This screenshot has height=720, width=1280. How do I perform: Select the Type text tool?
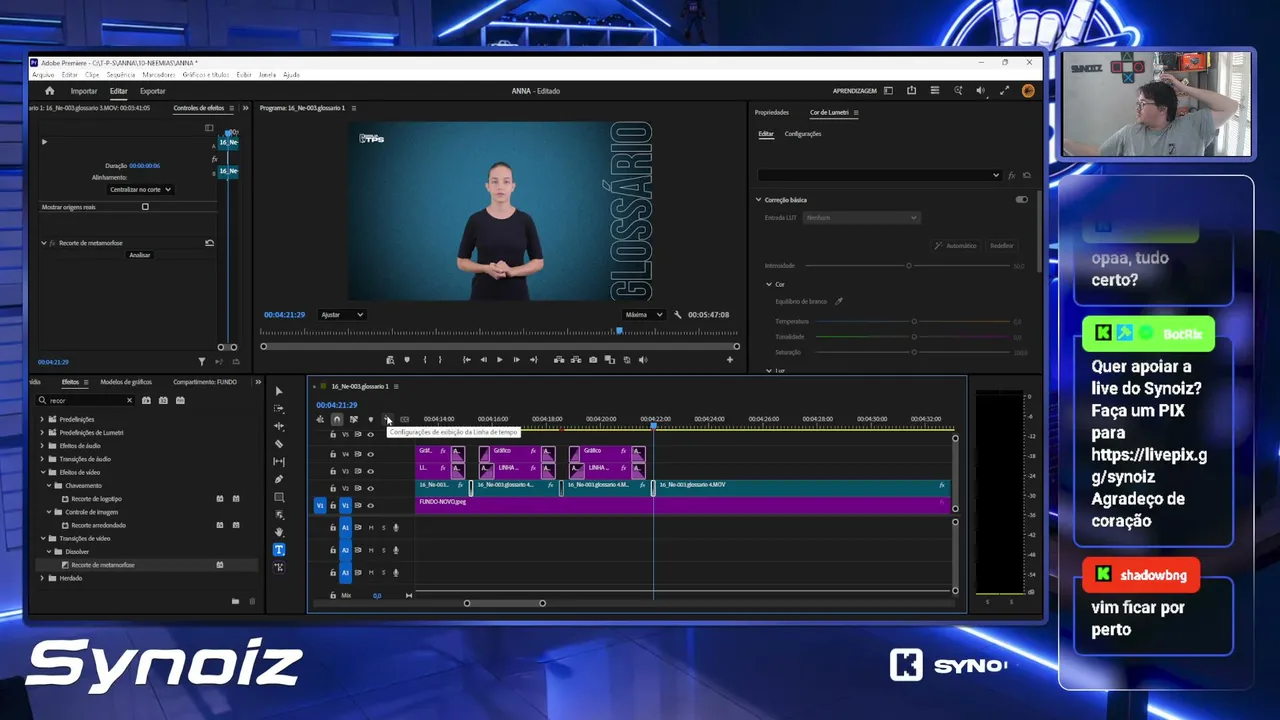[x=279, y=550]
